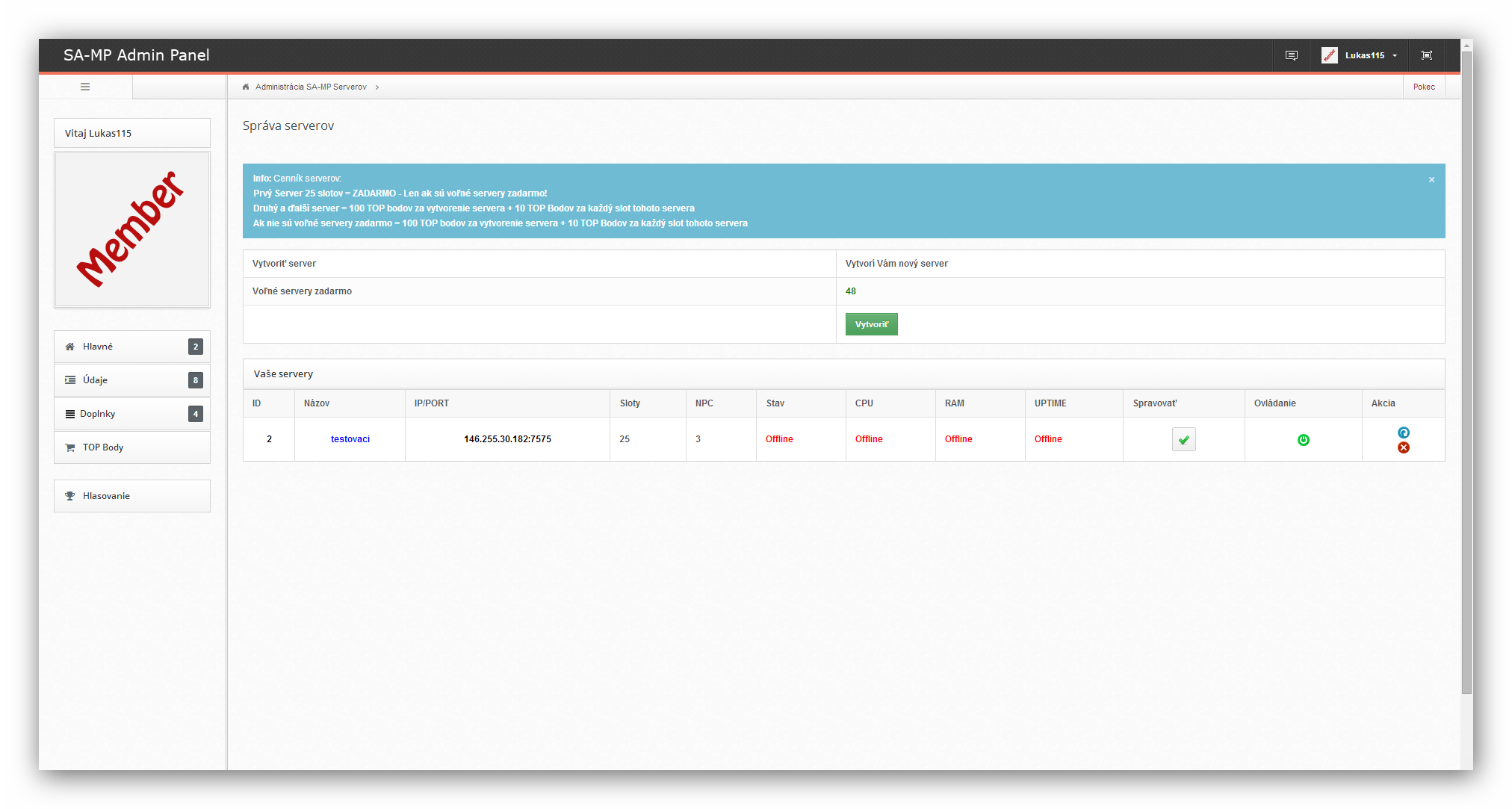Click the Pokec link
Screen dimensions: 1512x809
tap(1423, 87)
